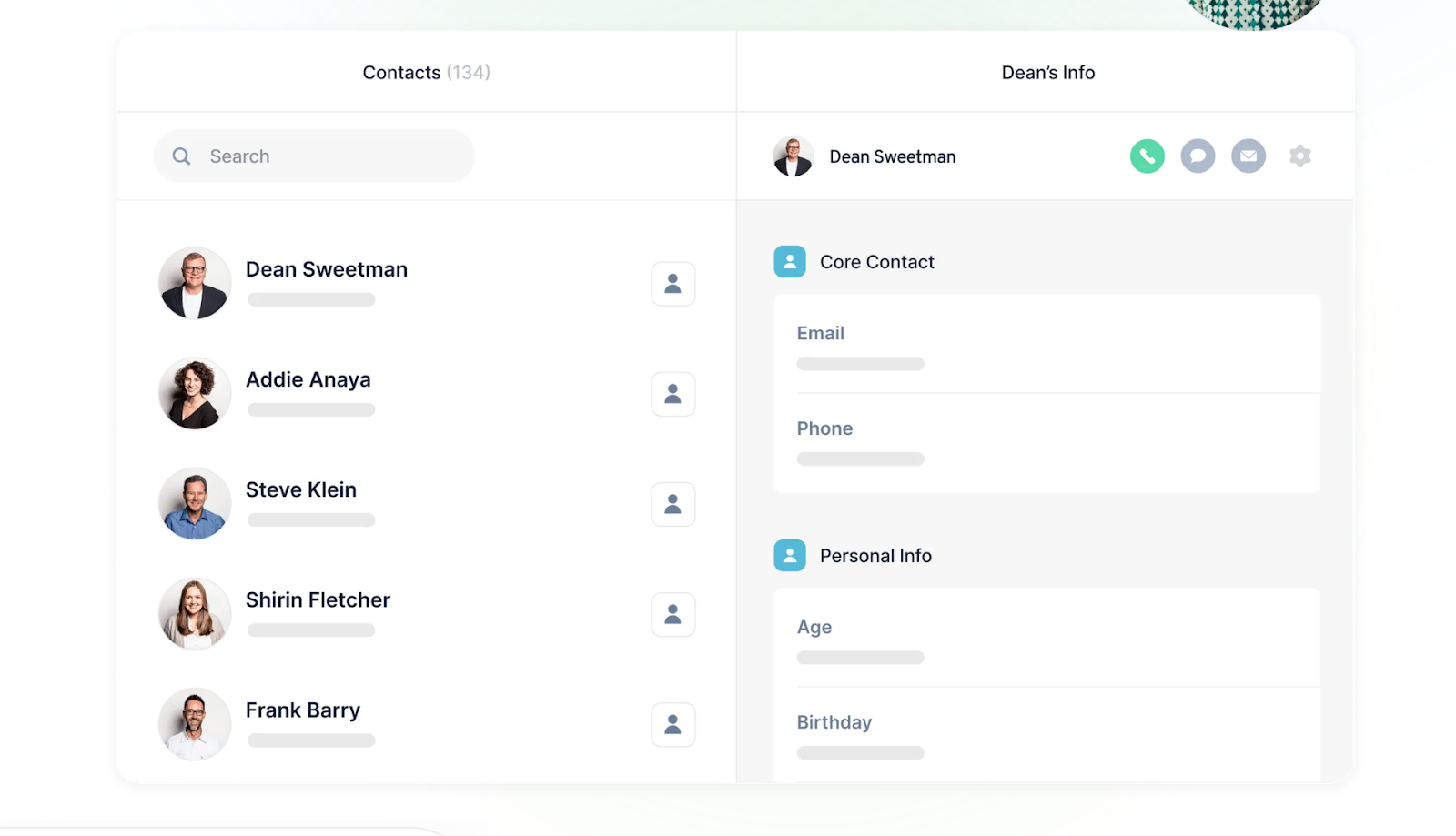Select Addie Anaya from the contact list
Image resolution: width=1456 pixels, height=836 pixels.
pyautogui.click(x=308, y=379)
